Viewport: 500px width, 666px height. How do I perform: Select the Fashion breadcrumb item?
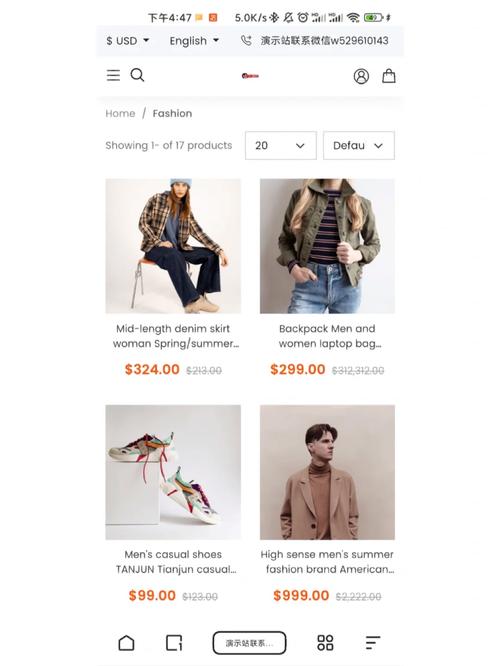(172, 113)
